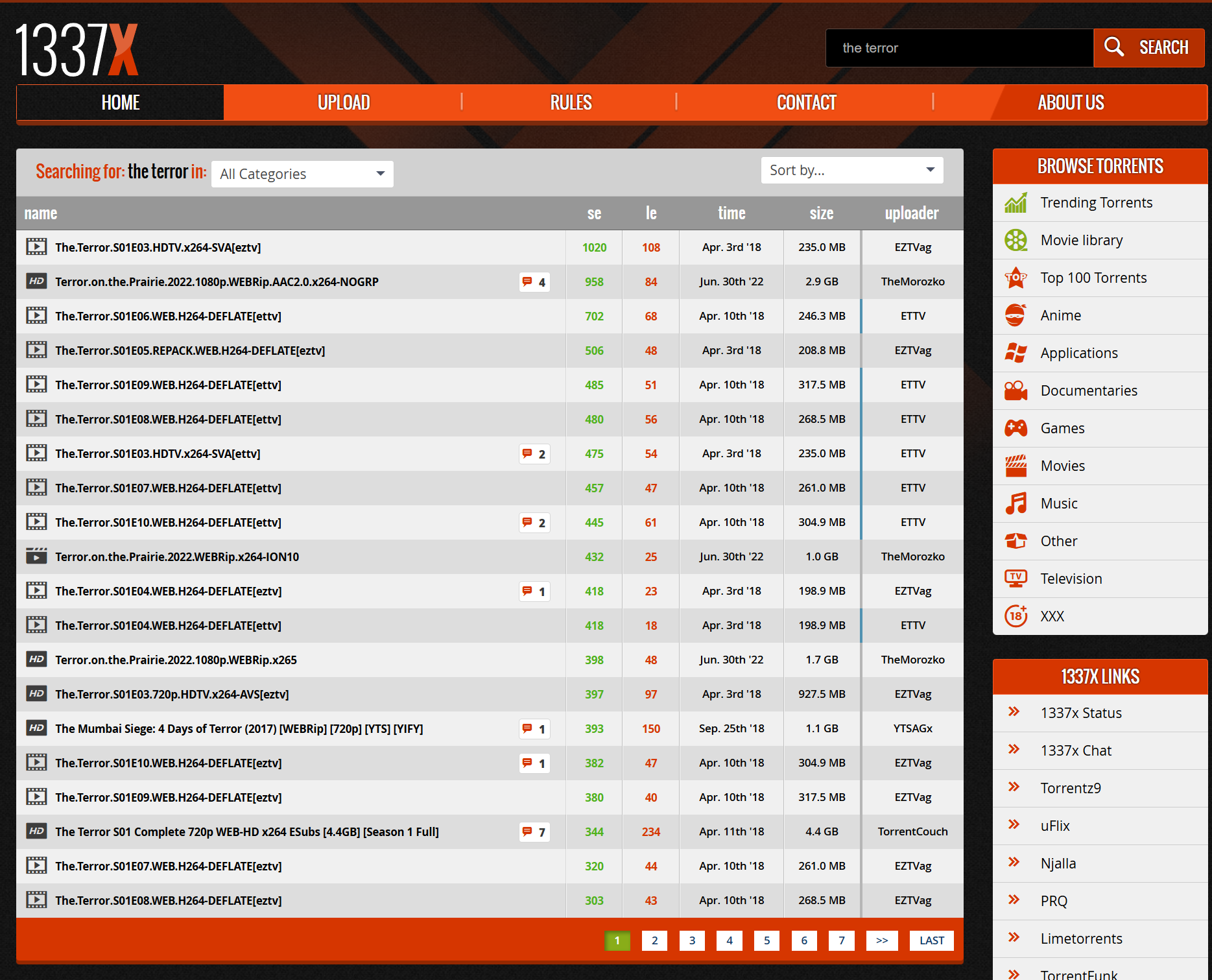This screenshot has height=980, width=1212.
Task: Click the comments icon on The Terror S01 Complete row
Action: tap(527, 831)
